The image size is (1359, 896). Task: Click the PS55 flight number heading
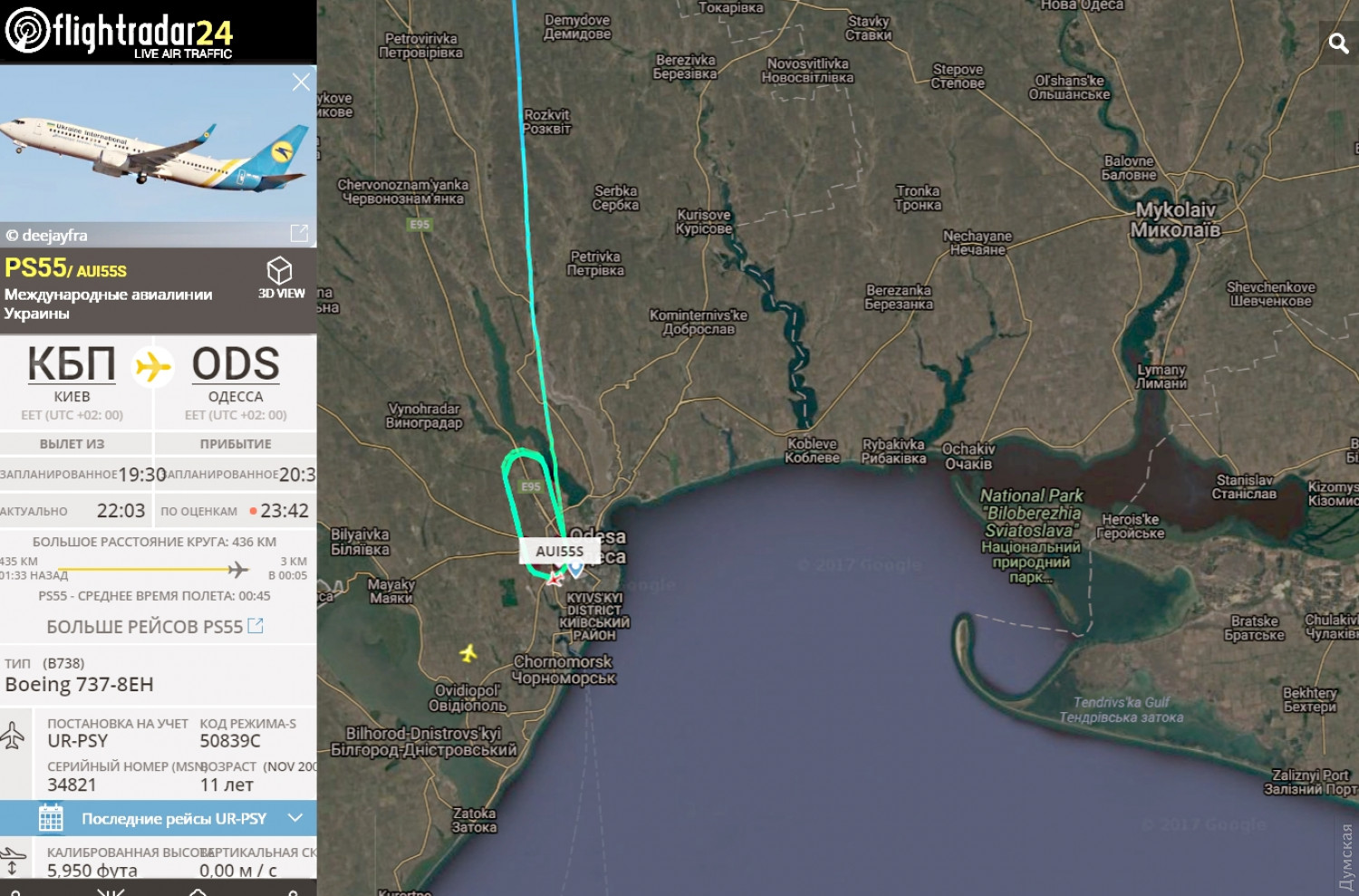click(x=35, y=268)
